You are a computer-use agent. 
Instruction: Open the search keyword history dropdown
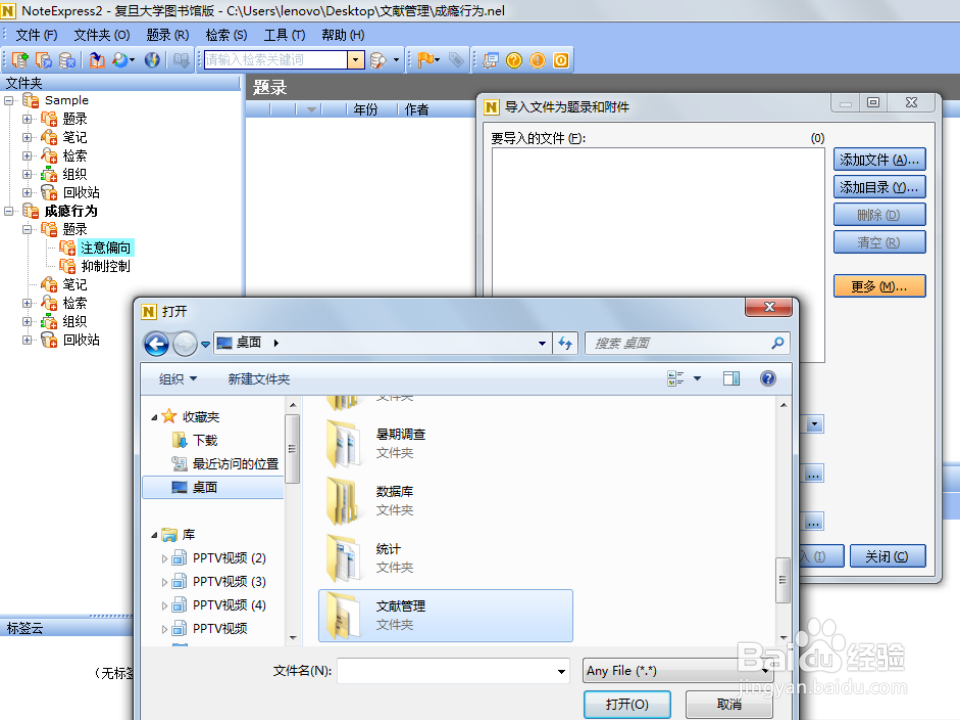click(x=356, y=60)
